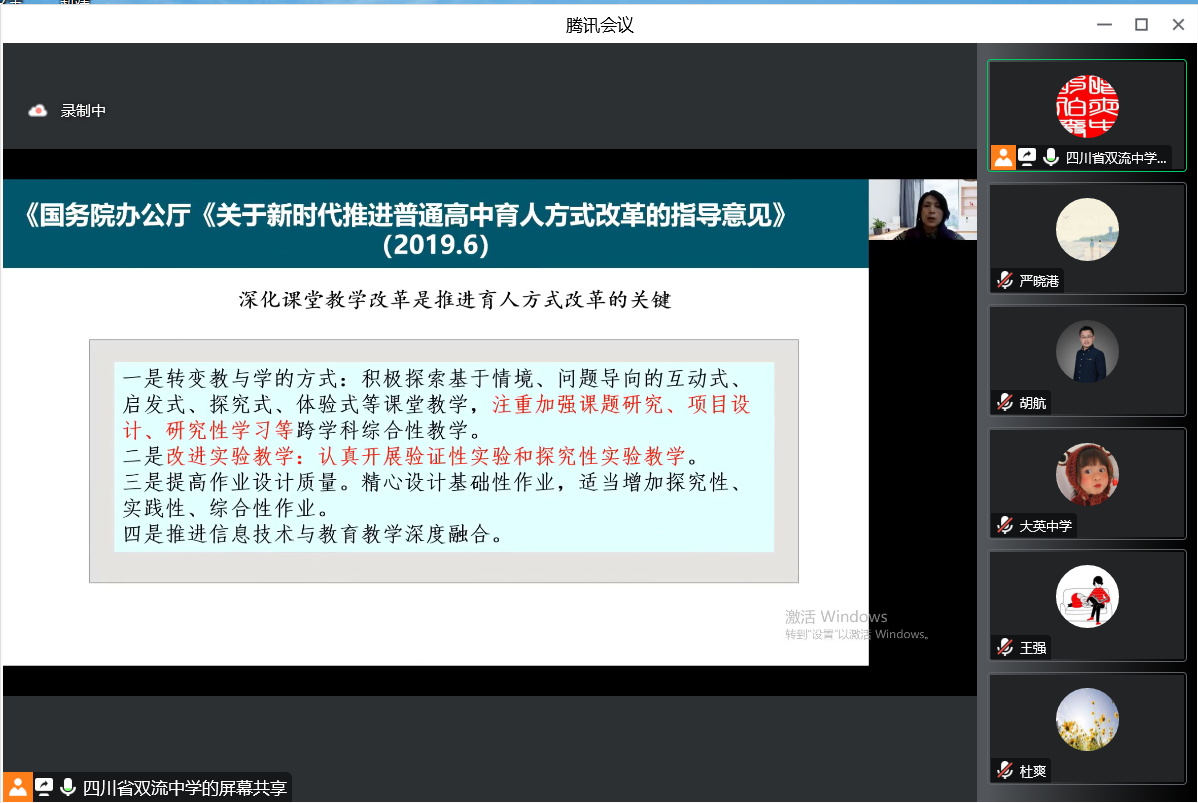The width and height of the screenshot is (1198, 803).
Task: Click host icon on 四川省双流中学 tile
Action: click(x=1003, y=157)
